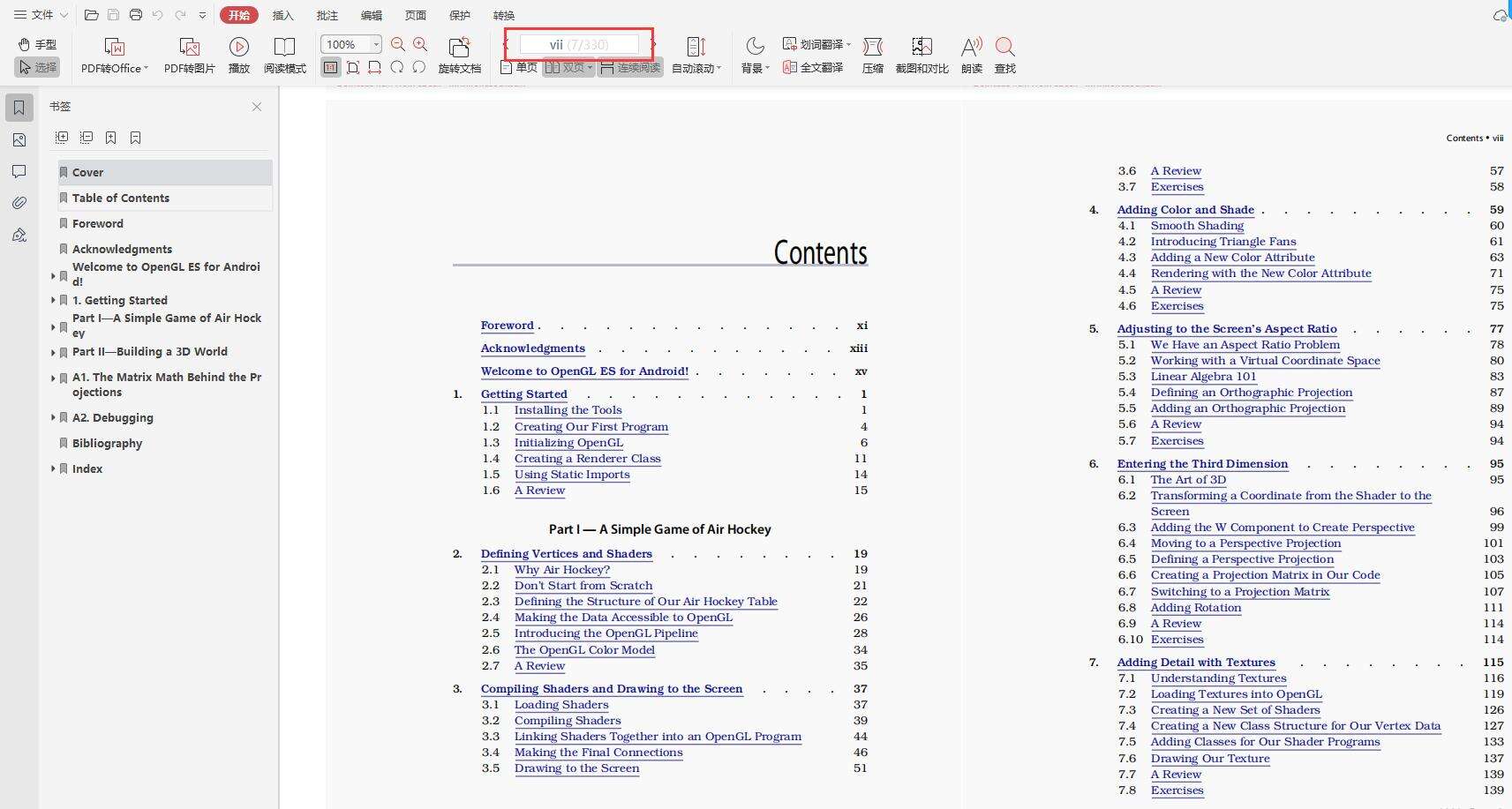
Task: Click expand all bookmarks icon
Action: (62, 138)
